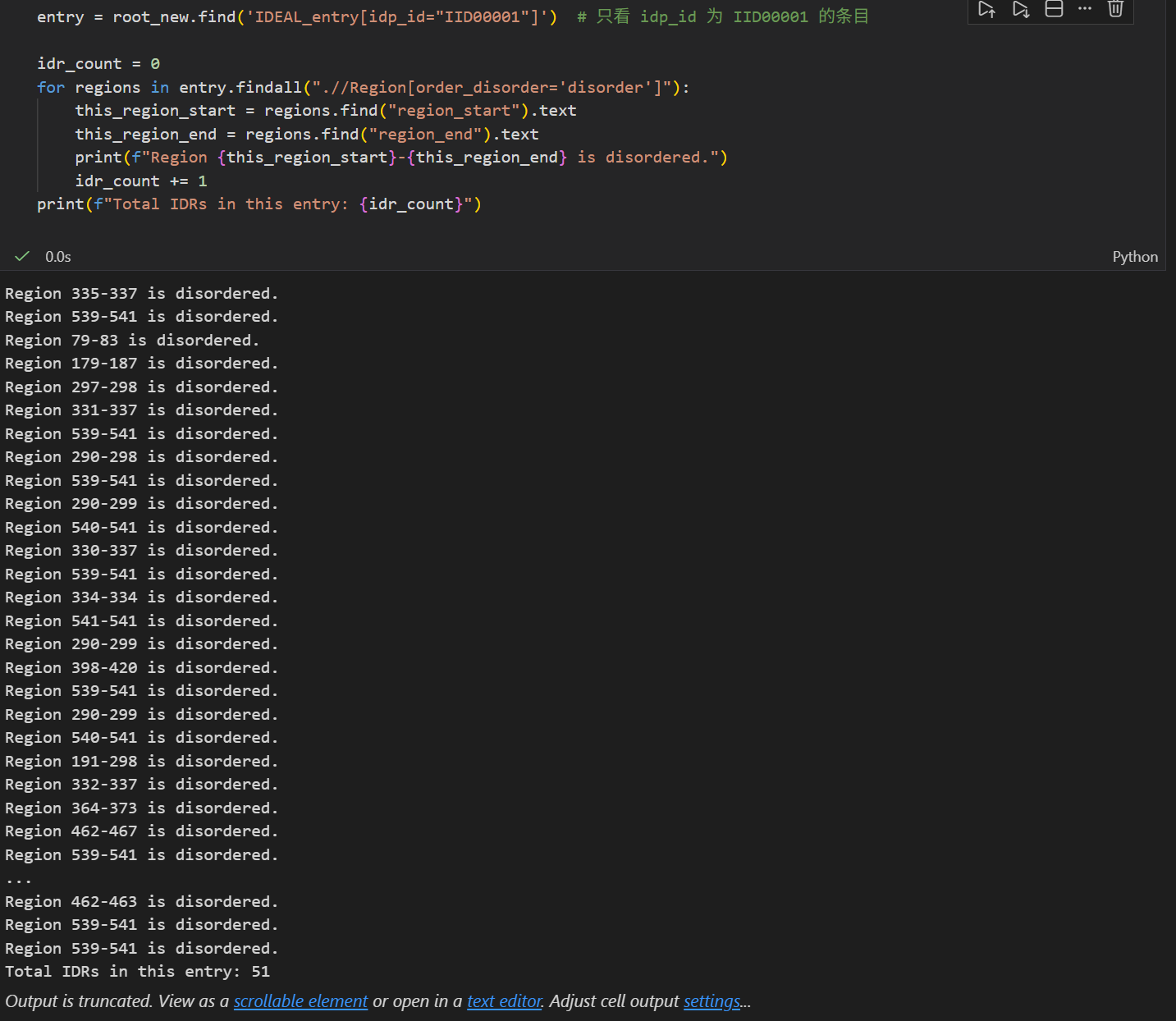Change the cell language labeled Python

(1135, 257)
